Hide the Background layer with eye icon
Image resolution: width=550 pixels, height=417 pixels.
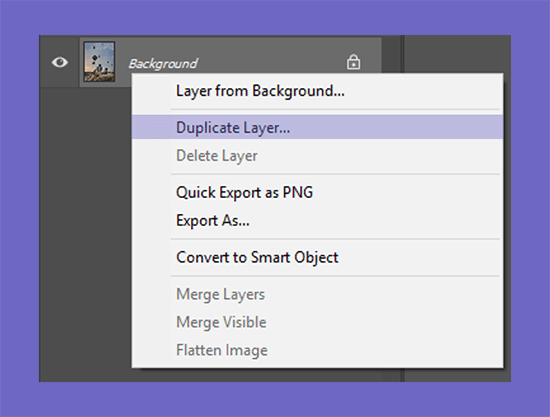click(x=60, y=62)
